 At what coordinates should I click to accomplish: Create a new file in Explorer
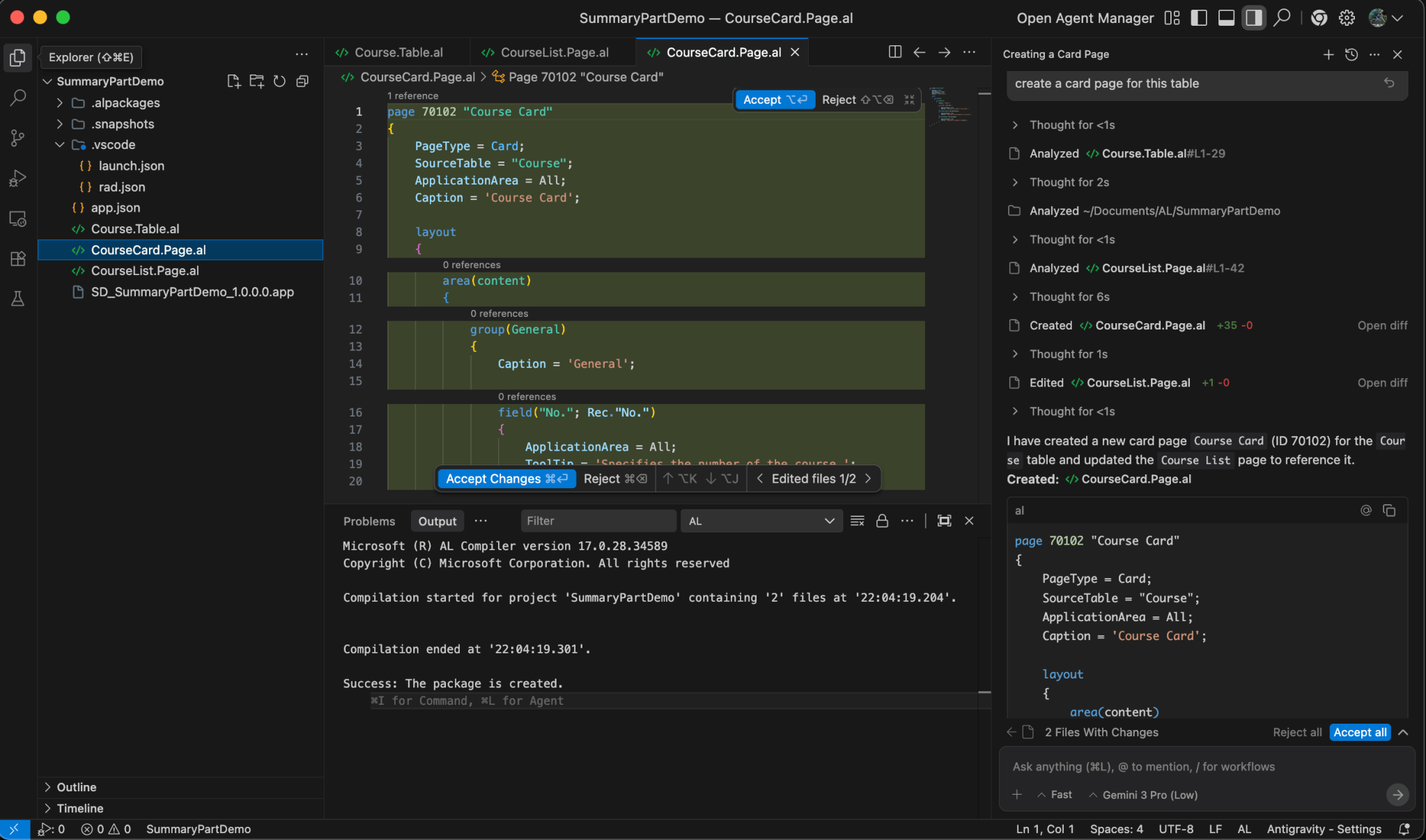pyautogui.click(x=234, y=81)
